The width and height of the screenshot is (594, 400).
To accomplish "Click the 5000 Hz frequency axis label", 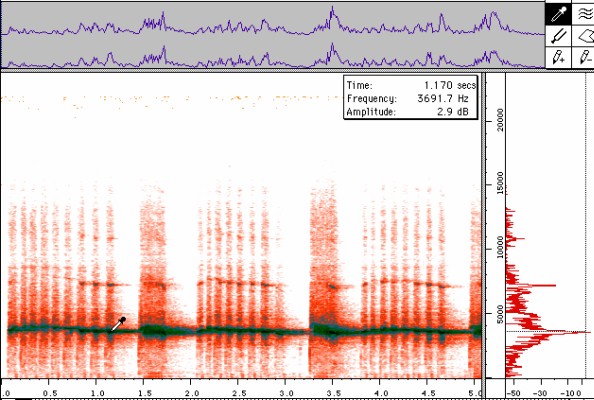I will (500, 314).
